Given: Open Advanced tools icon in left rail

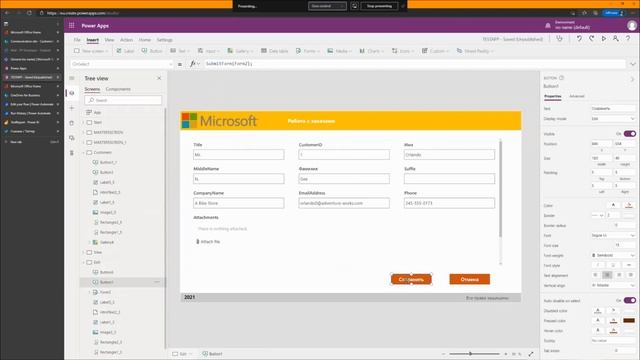Looking at the screenshot, I should (x=72, y=153).
